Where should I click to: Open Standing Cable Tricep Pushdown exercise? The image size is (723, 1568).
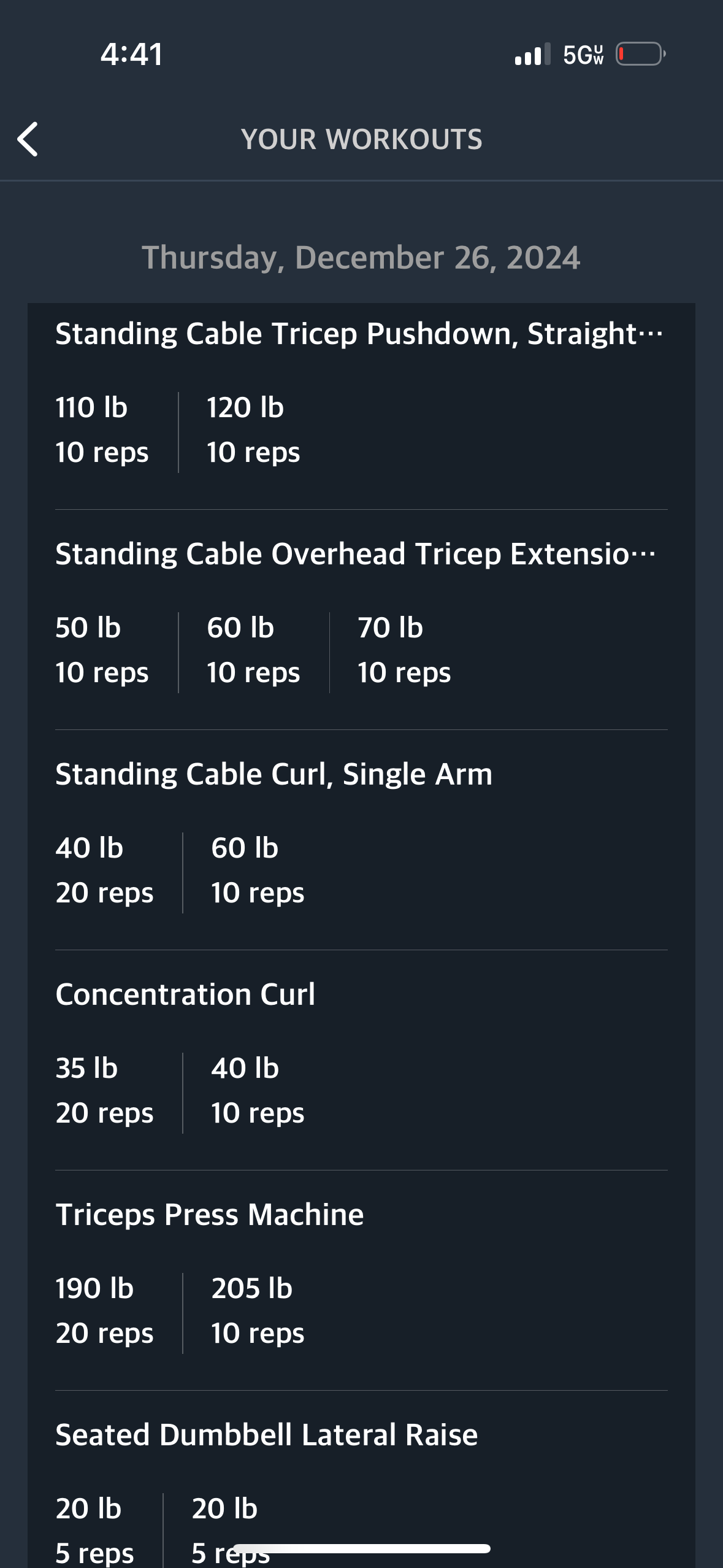pyautogui.click(x=359, y=334)
